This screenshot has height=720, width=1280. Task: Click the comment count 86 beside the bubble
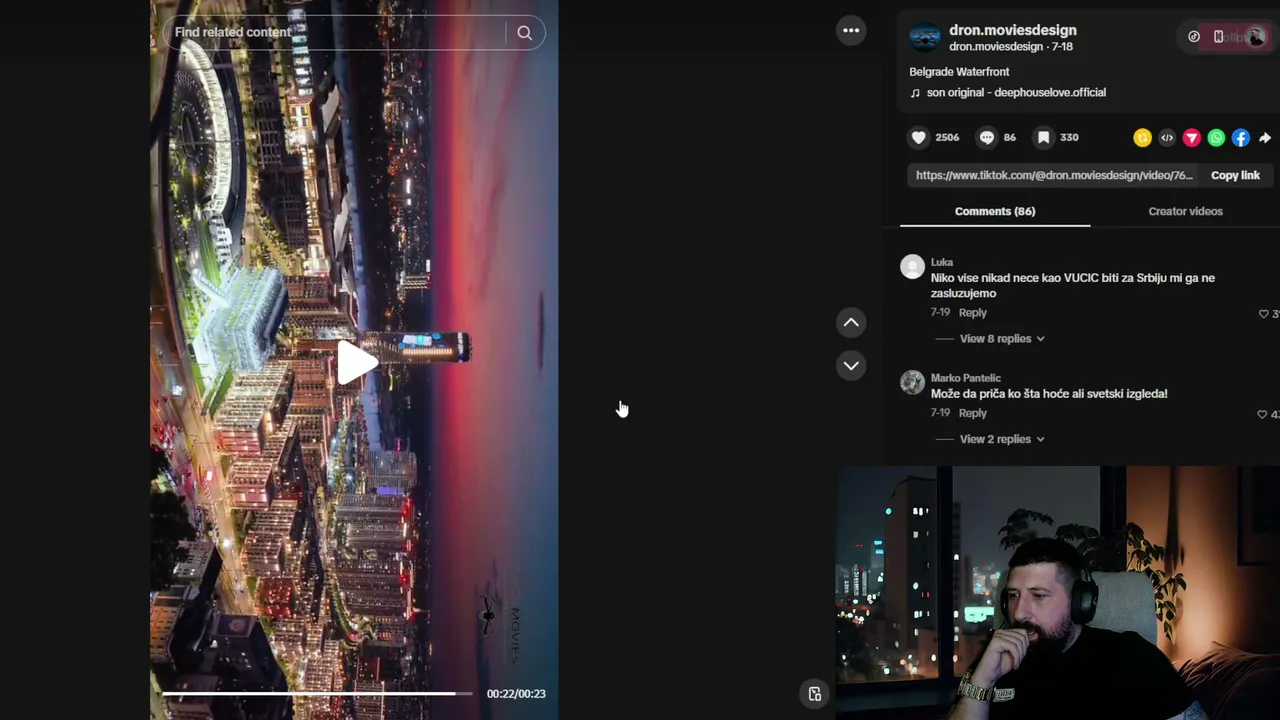(1010, 138)
